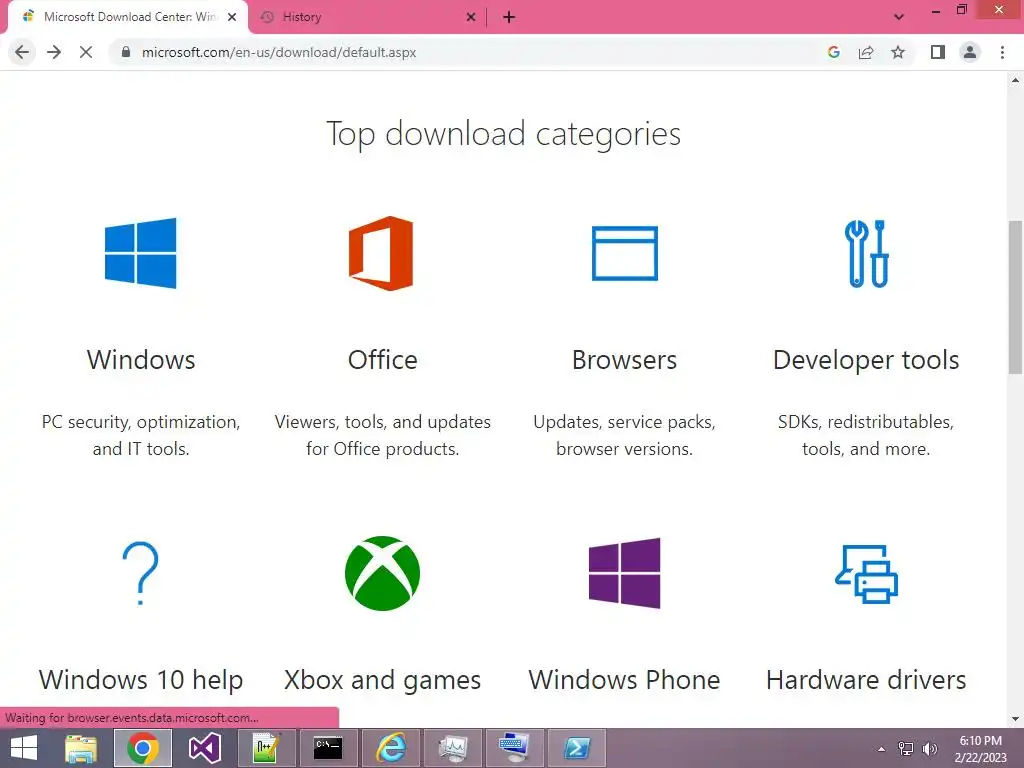The height and width of the screenshot is (768, 1024).
Task: Open the taskbar clock and date
Action: click(980, 749)
